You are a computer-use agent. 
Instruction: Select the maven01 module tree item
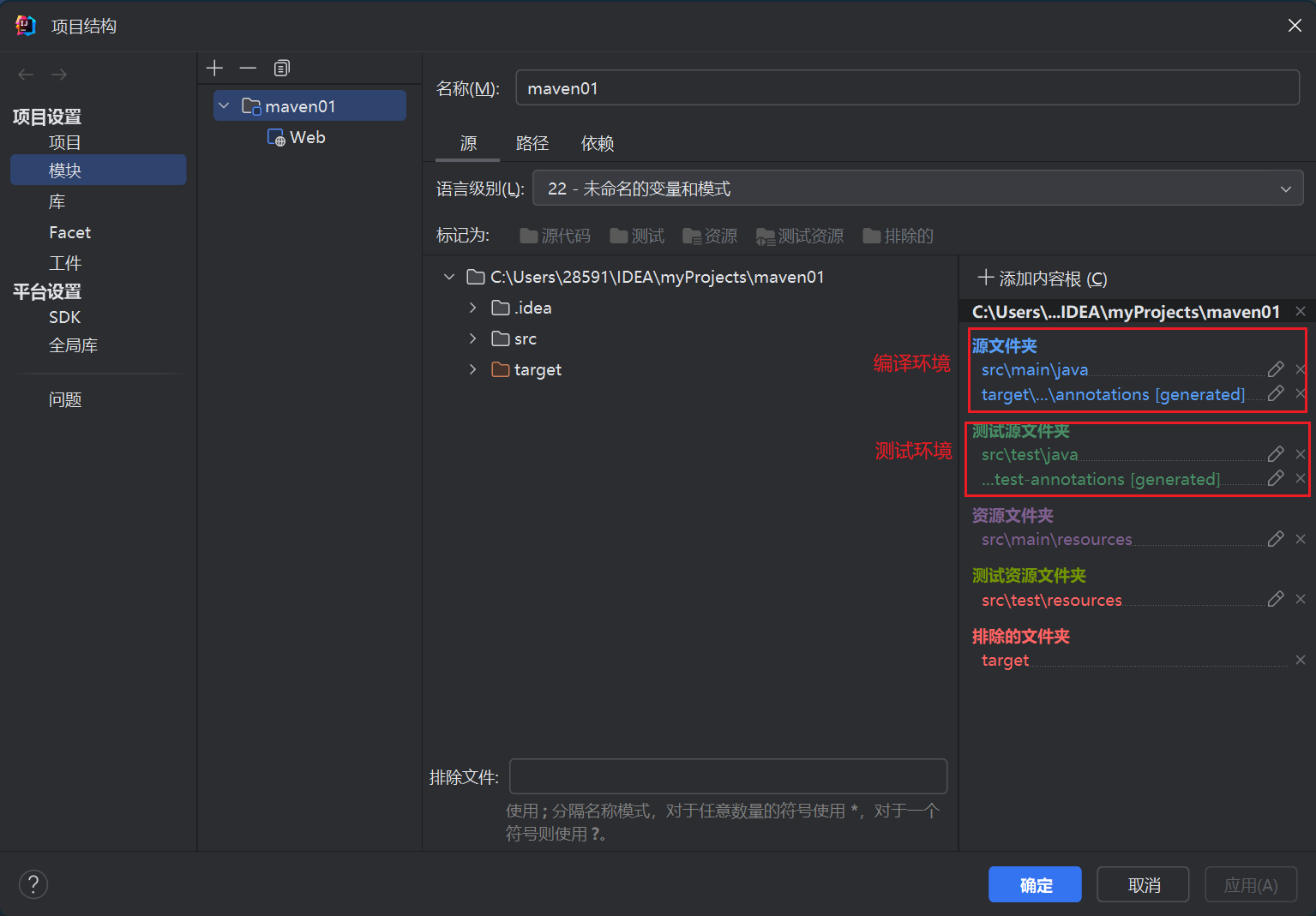tap(309, 105)
